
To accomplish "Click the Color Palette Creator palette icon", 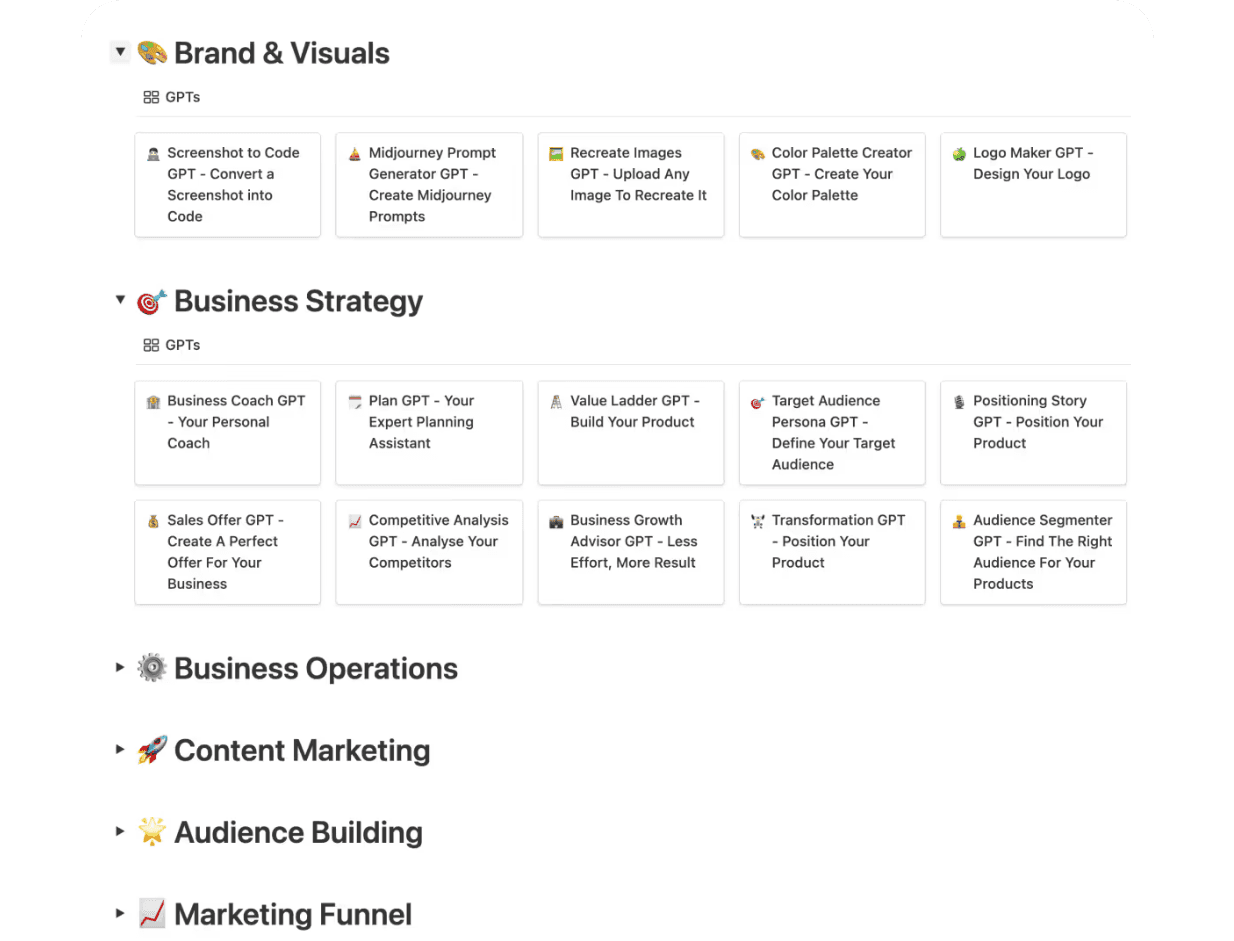I will click(757, 154).
